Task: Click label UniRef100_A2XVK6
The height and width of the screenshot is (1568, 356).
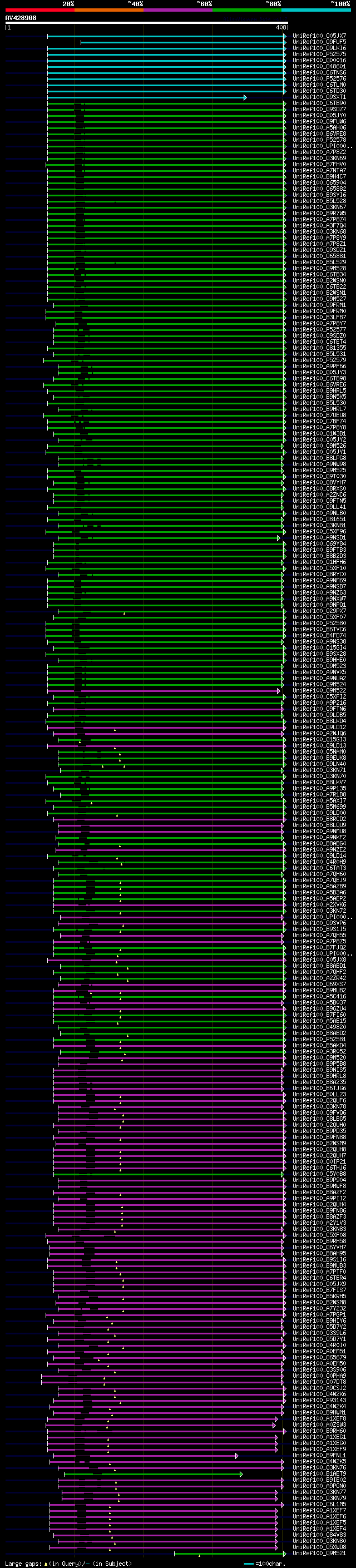Action: point(319,904)
